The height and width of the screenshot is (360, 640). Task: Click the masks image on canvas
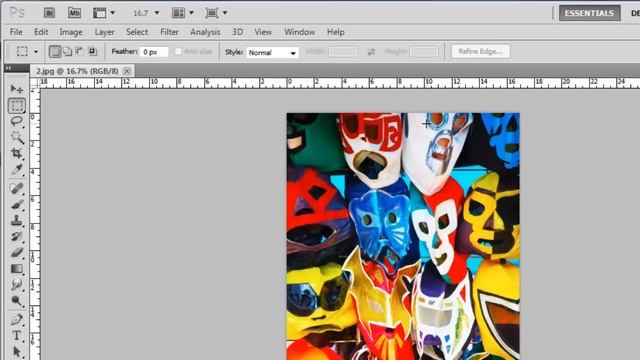pyautogui.click(x=403, y=236)
